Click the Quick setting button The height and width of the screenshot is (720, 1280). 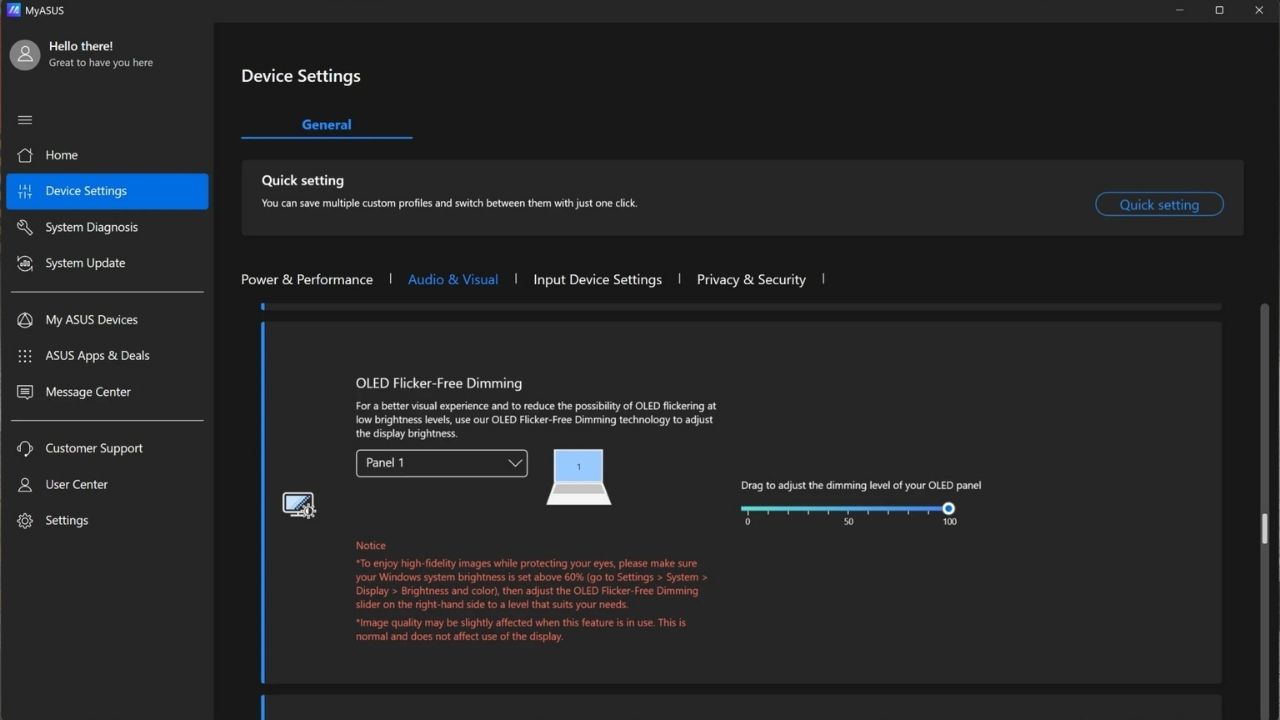click(x=1159, y=205)
